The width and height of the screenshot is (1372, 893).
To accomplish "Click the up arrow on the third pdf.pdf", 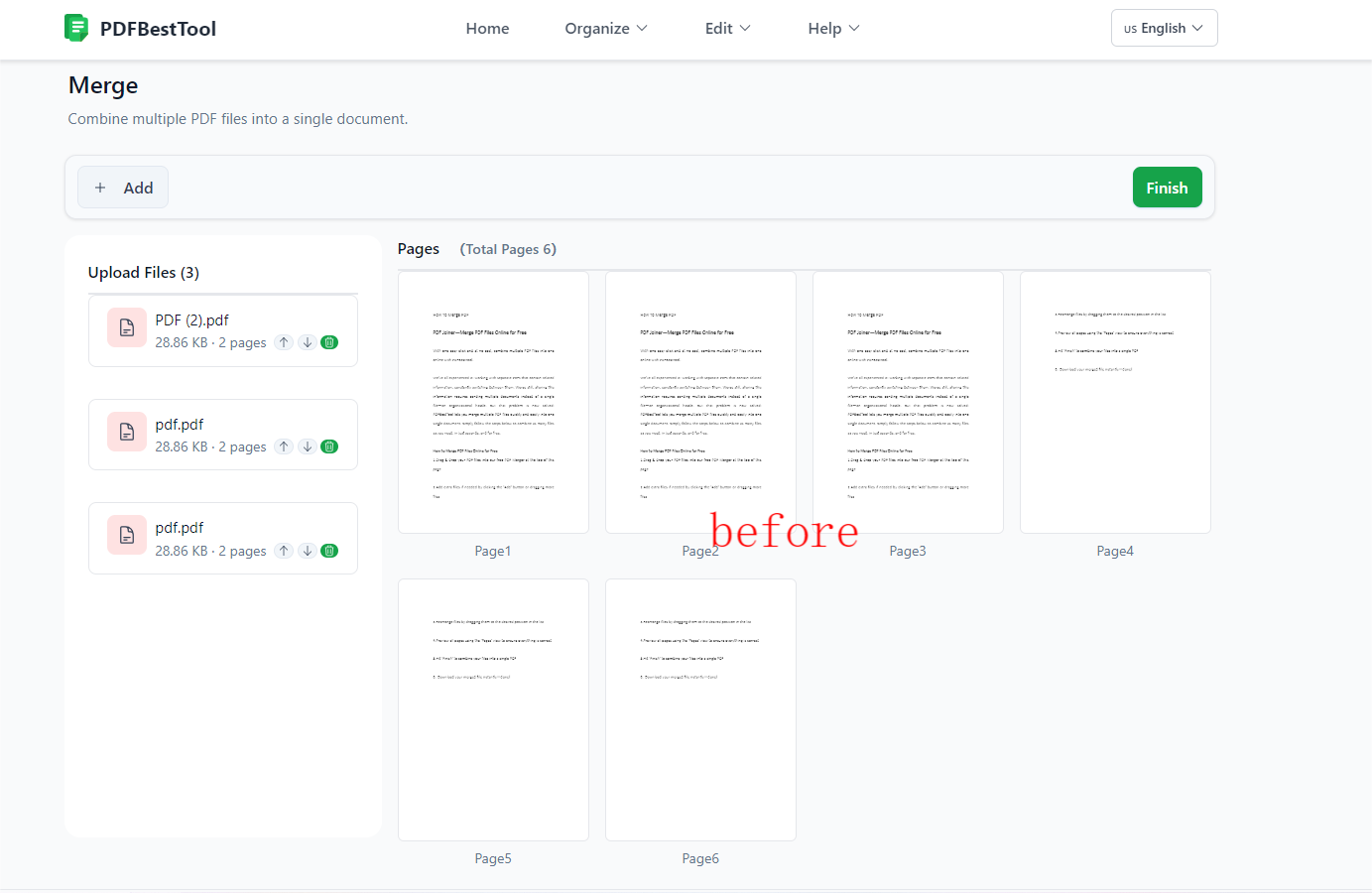I will (284, 550).
